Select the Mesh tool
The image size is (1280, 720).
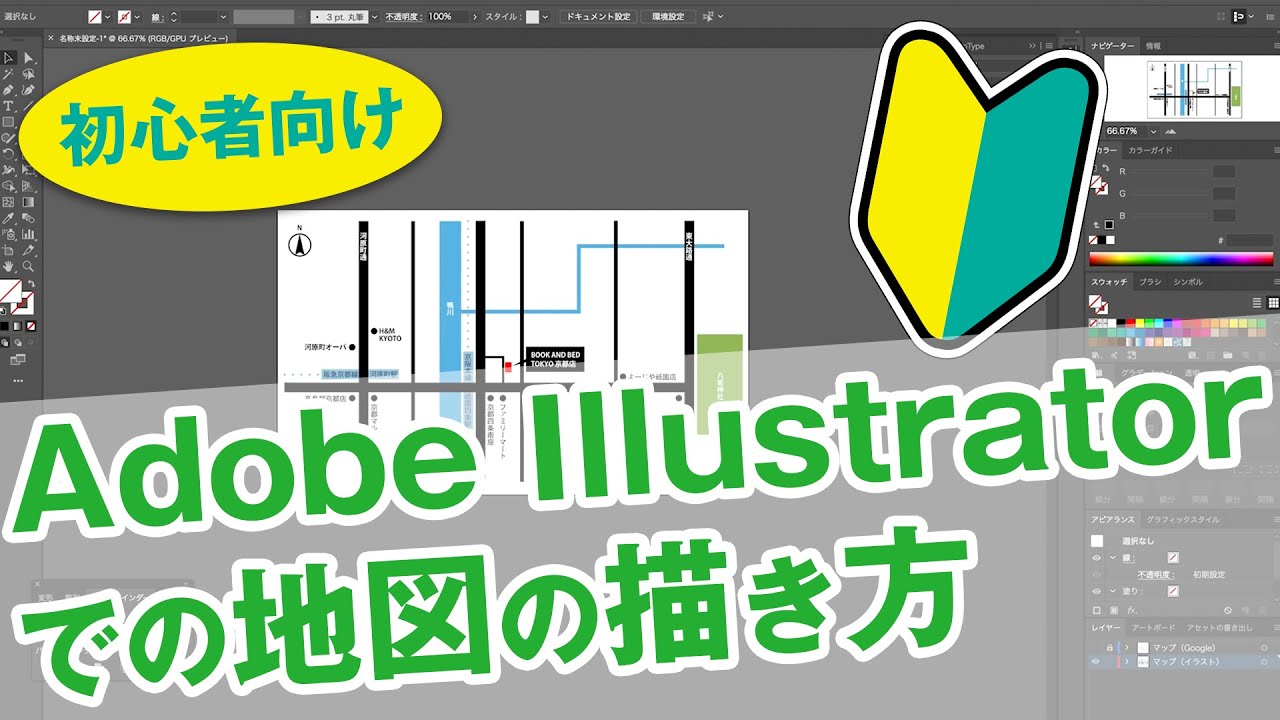tap(9, 202)
